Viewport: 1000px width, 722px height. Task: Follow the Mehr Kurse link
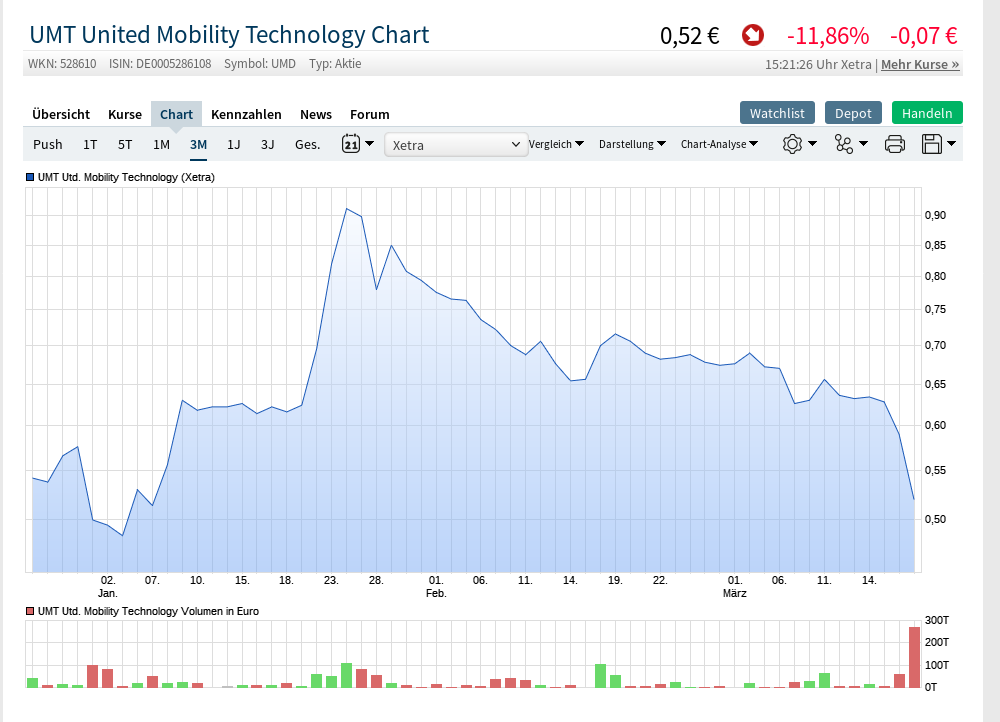click(x=920, y=64)
